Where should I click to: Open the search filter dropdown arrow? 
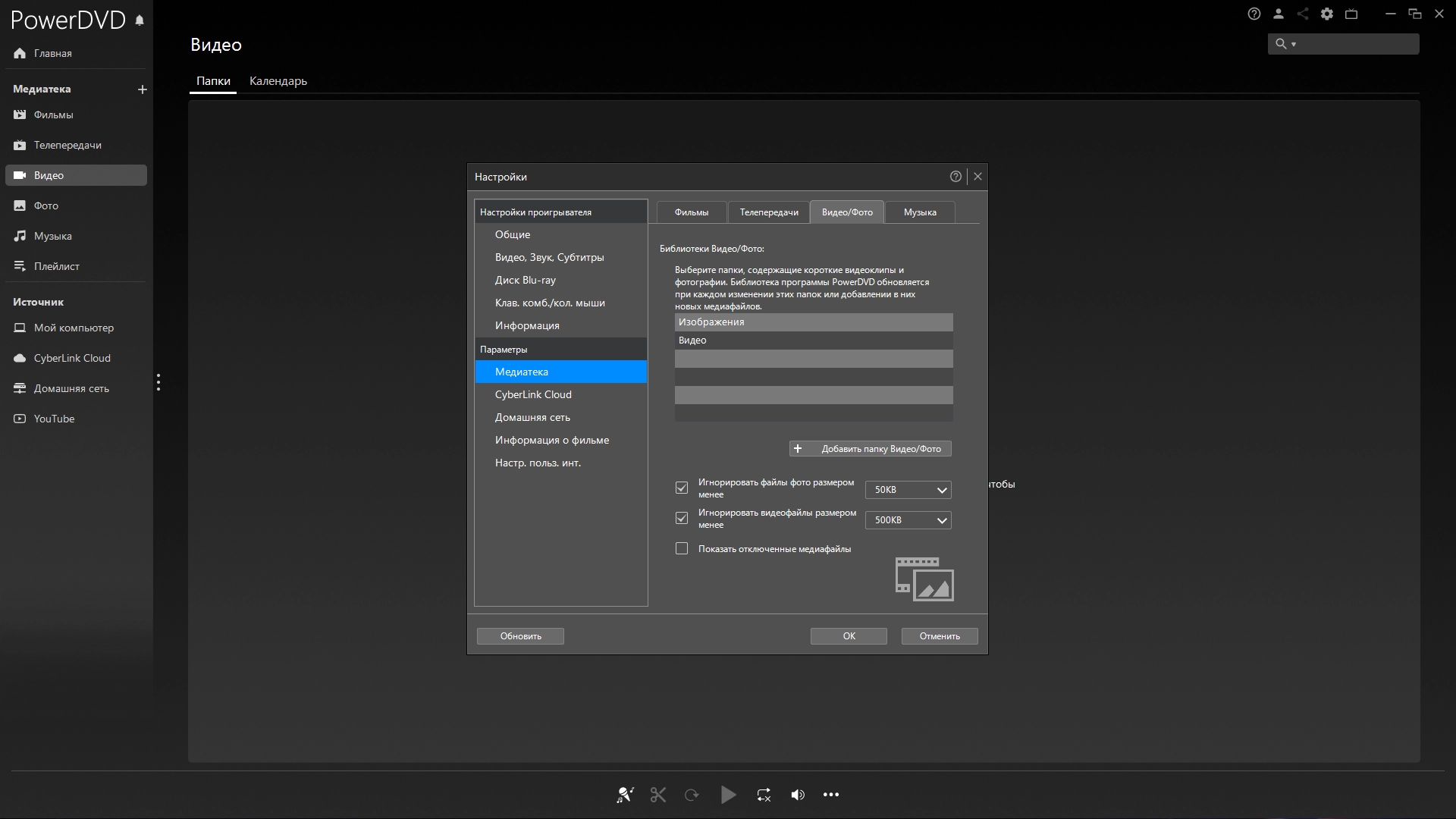click(1294, 44)
